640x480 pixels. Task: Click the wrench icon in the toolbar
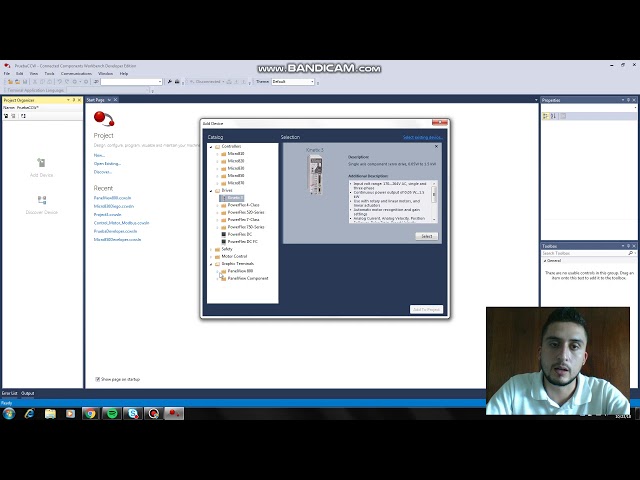point(169,82)
